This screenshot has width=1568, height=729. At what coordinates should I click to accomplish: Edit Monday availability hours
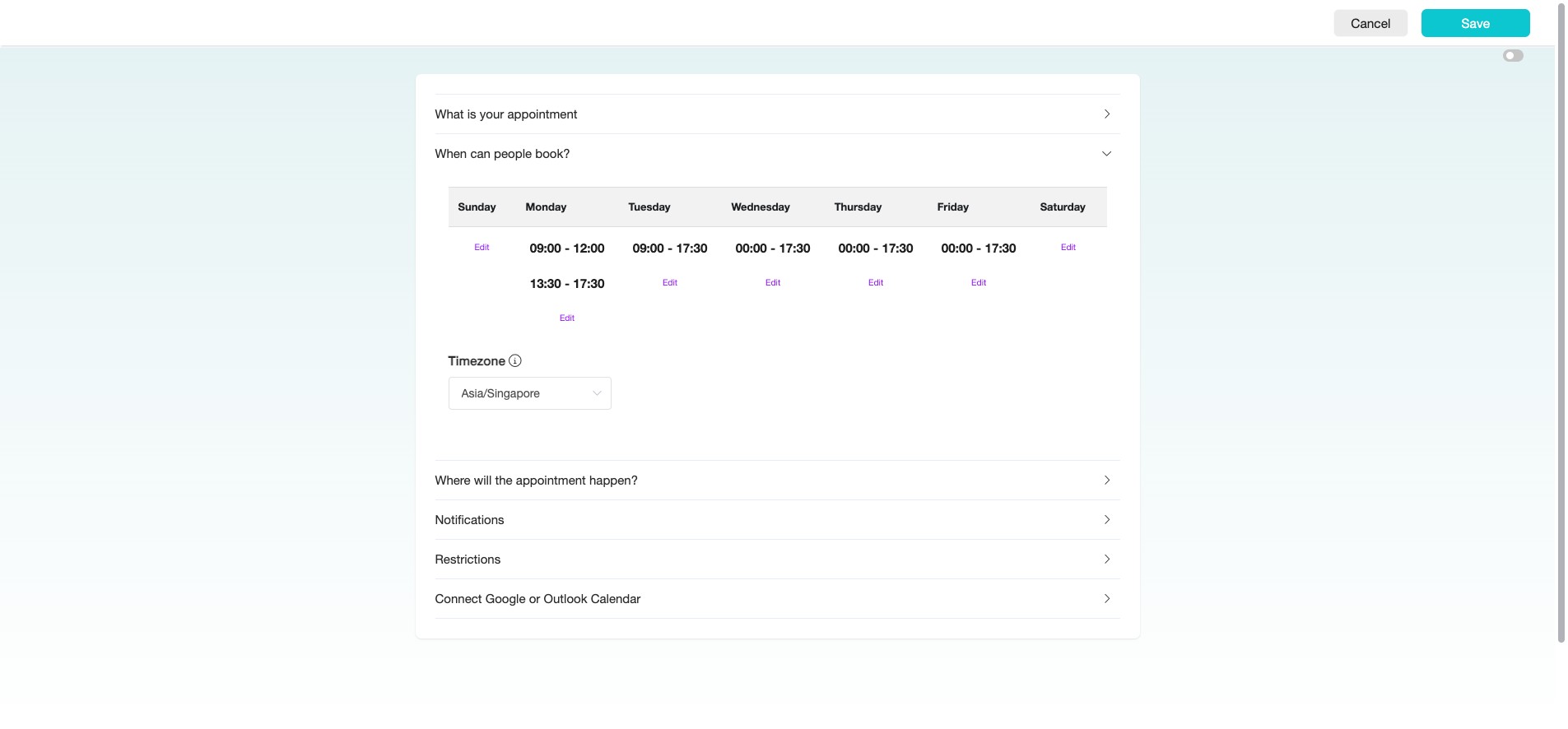[x=567, y=318]
